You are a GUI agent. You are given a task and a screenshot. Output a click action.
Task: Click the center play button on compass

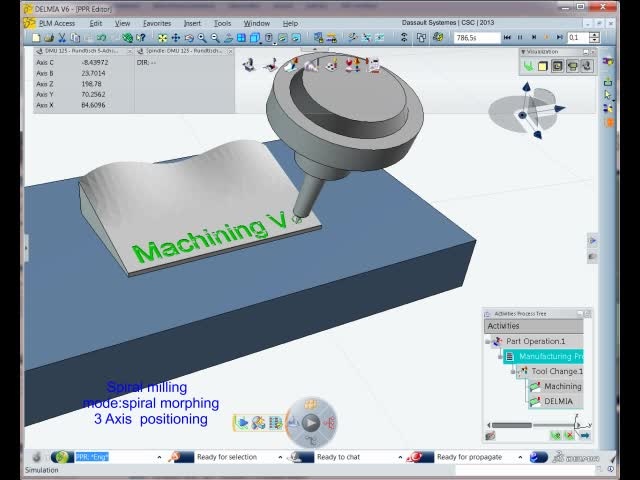tap(311, 423)
